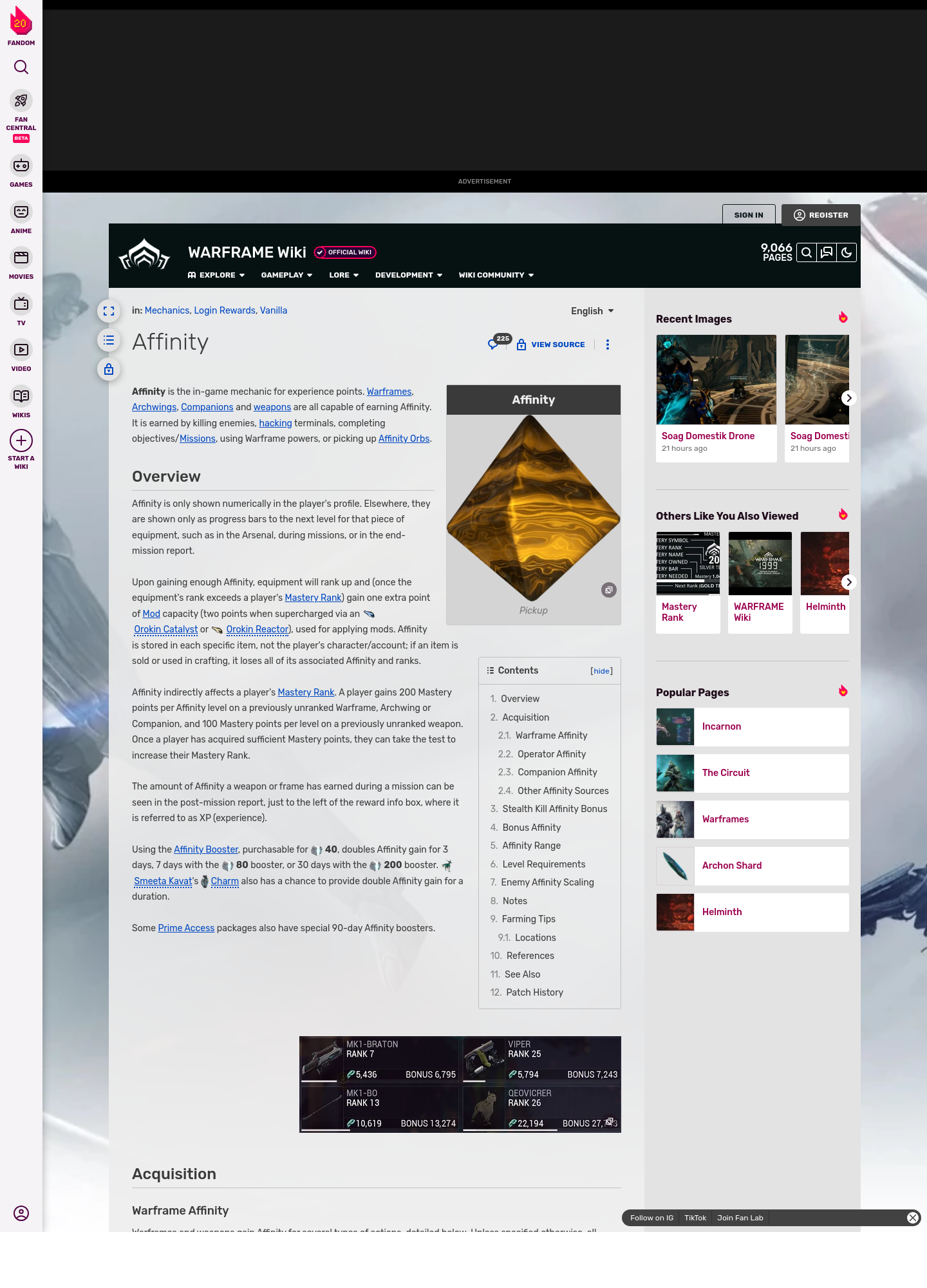Screen dimensions: 927x1288
Task: Close the Follow on IG bar
Action: [913, 1218]
